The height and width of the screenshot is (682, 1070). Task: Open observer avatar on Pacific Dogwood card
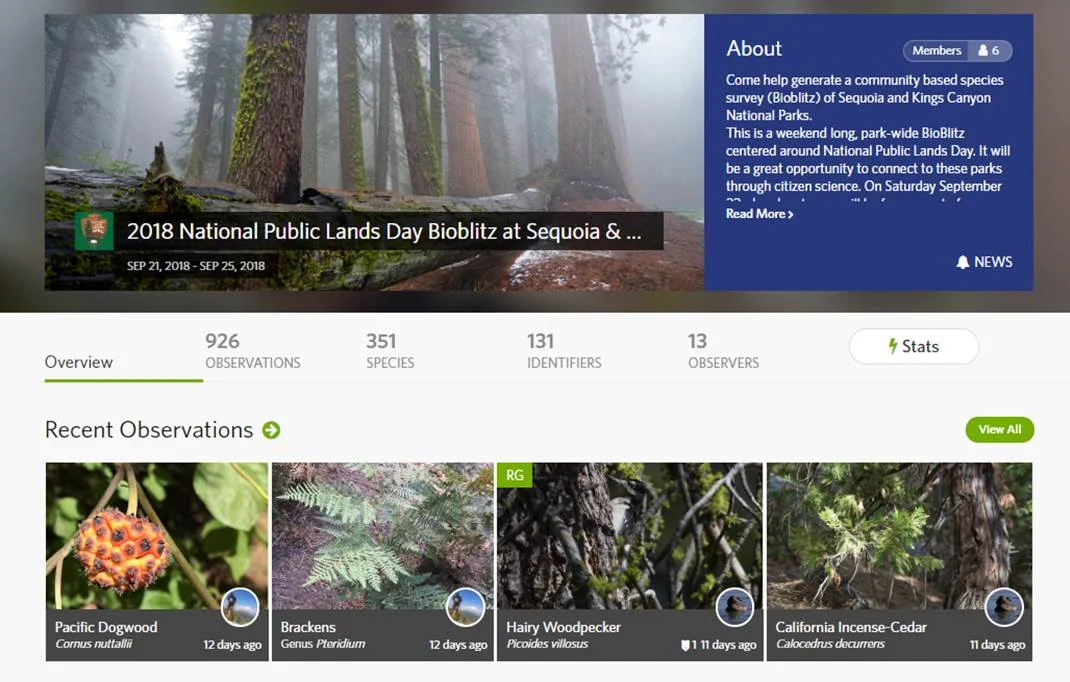(x=240, y=607)
